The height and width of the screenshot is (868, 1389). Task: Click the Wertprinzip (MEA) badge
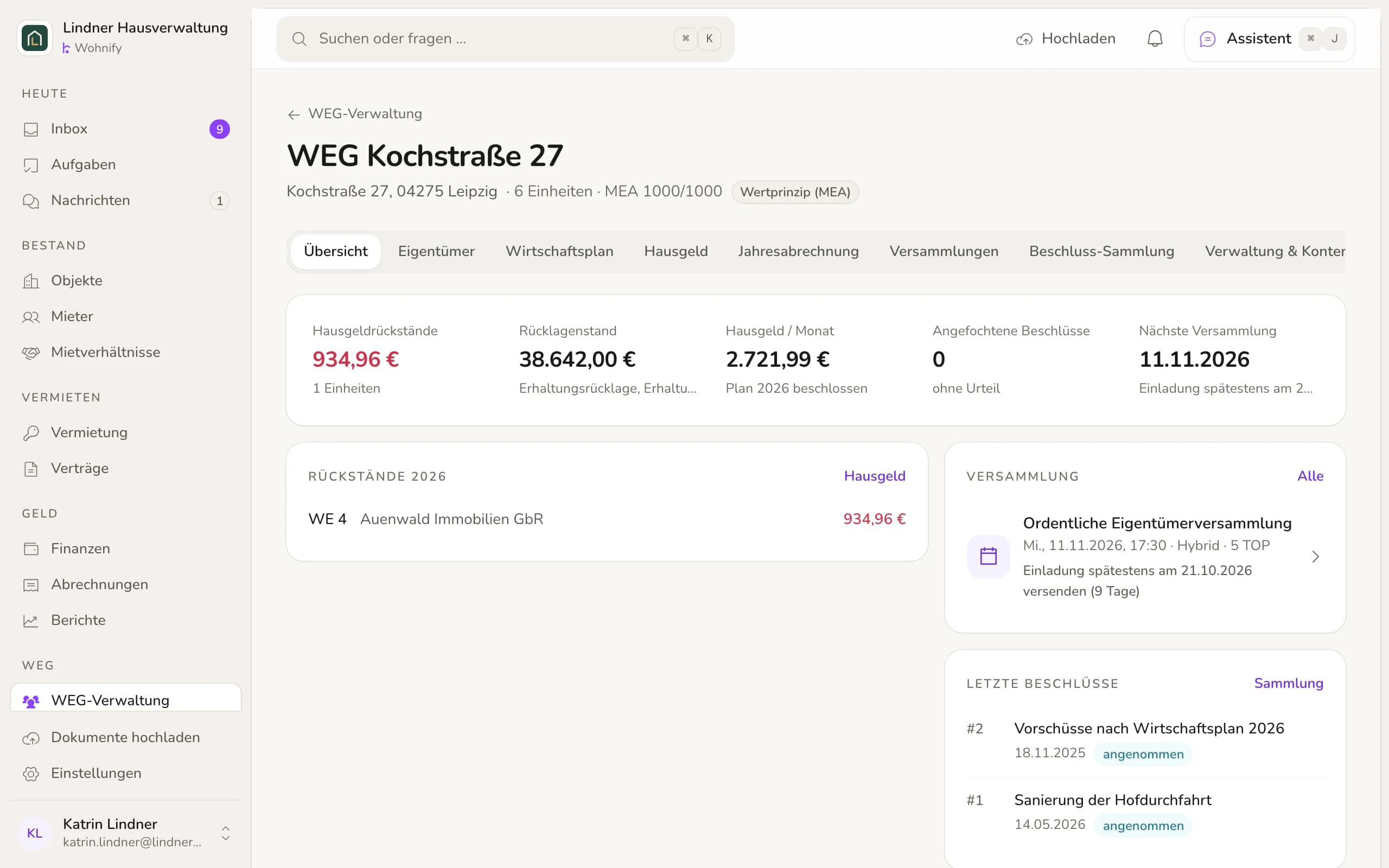tap(795, 192)
